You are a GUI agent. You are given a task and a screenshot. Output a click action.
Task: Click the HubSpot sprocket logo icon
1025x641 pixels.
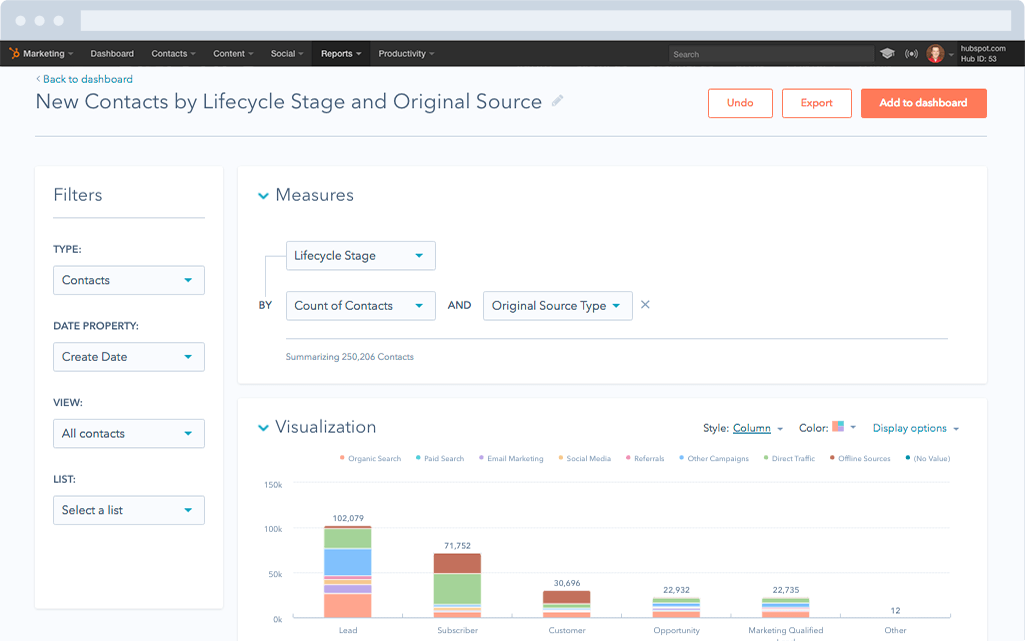(14, 54)
